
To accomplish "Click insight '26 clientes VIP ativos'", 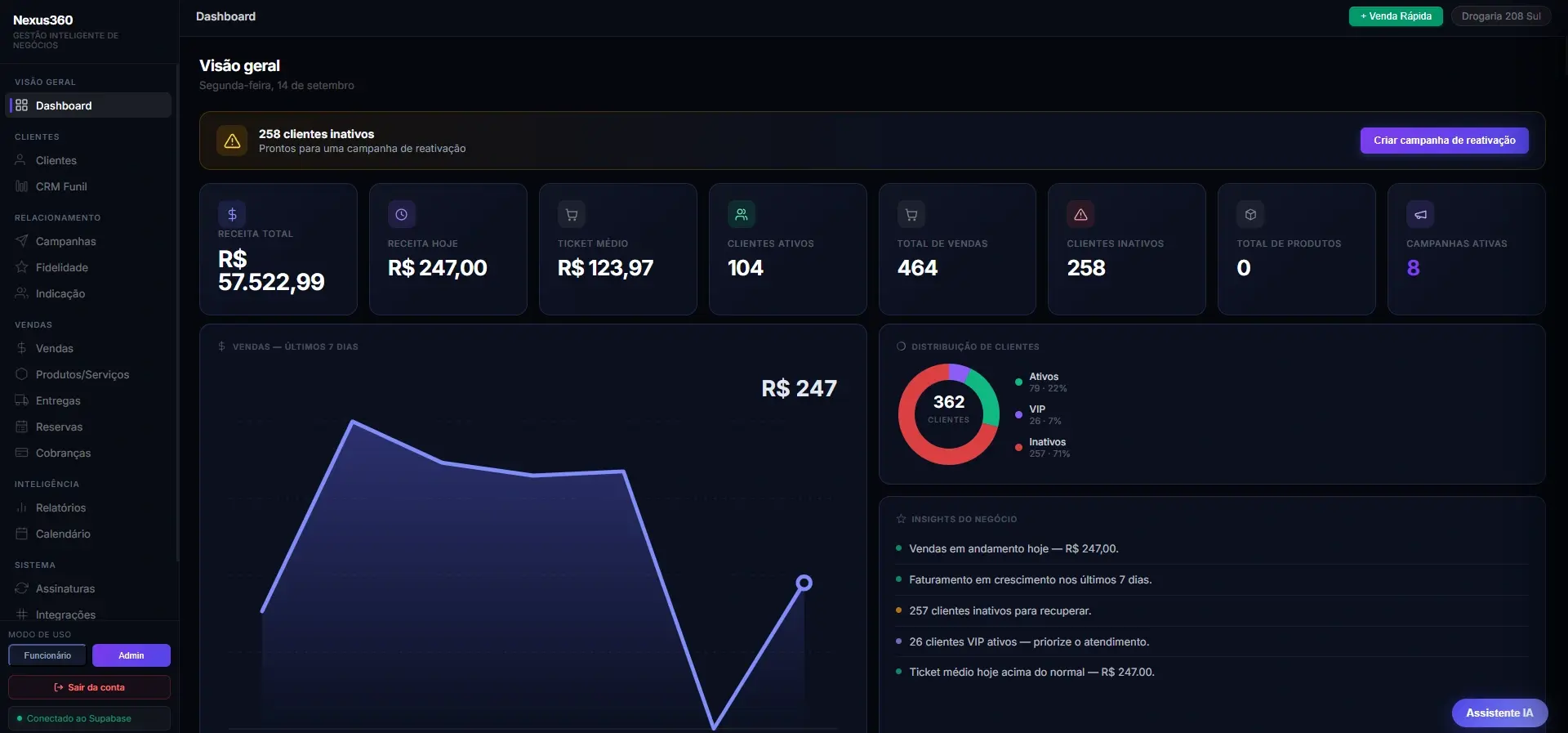I will (x=1029, y=641).
